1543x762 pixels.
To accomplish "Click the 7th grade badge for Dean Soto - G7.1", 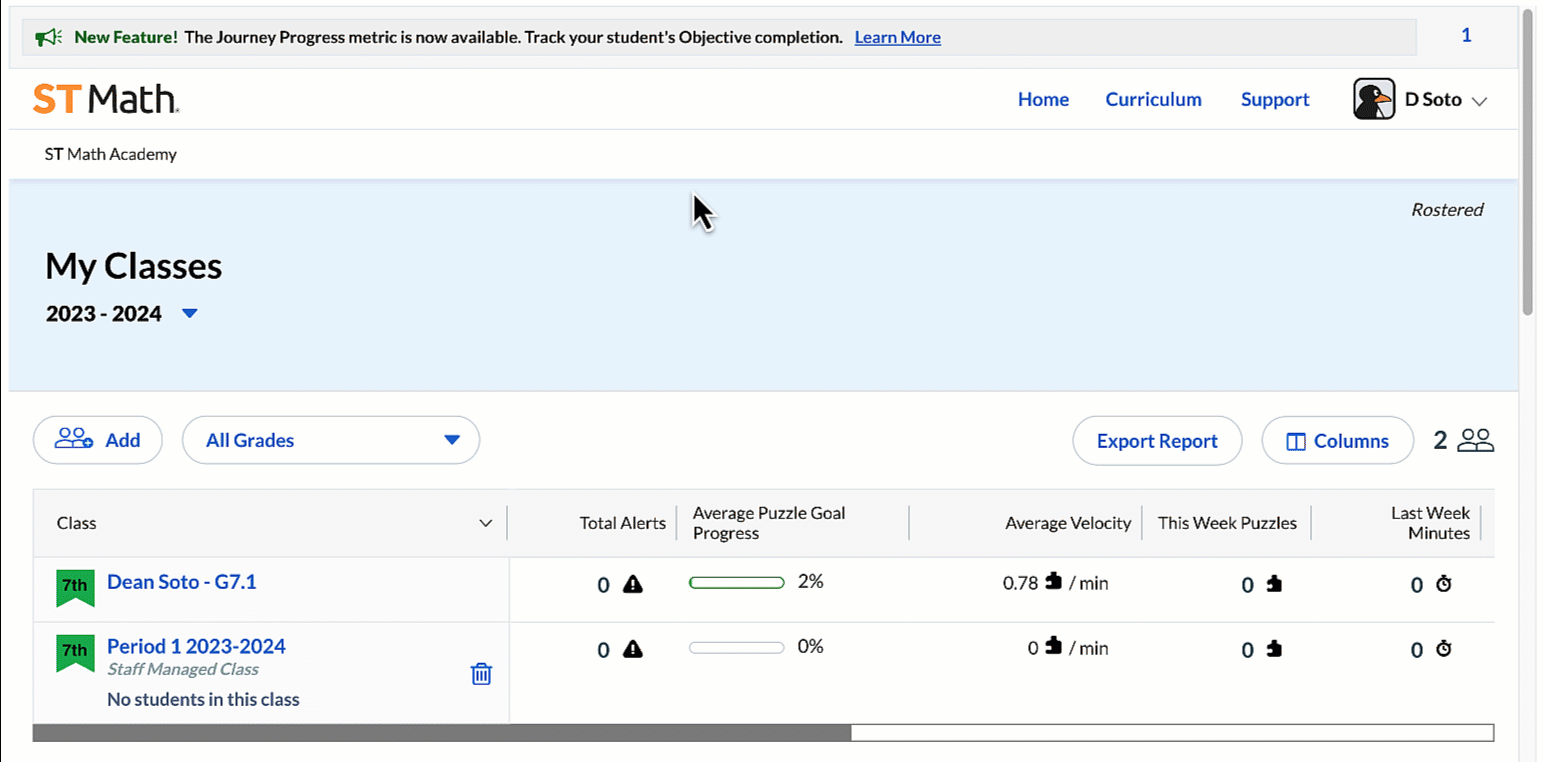I will pyautogui.click(x=75, y=587).
